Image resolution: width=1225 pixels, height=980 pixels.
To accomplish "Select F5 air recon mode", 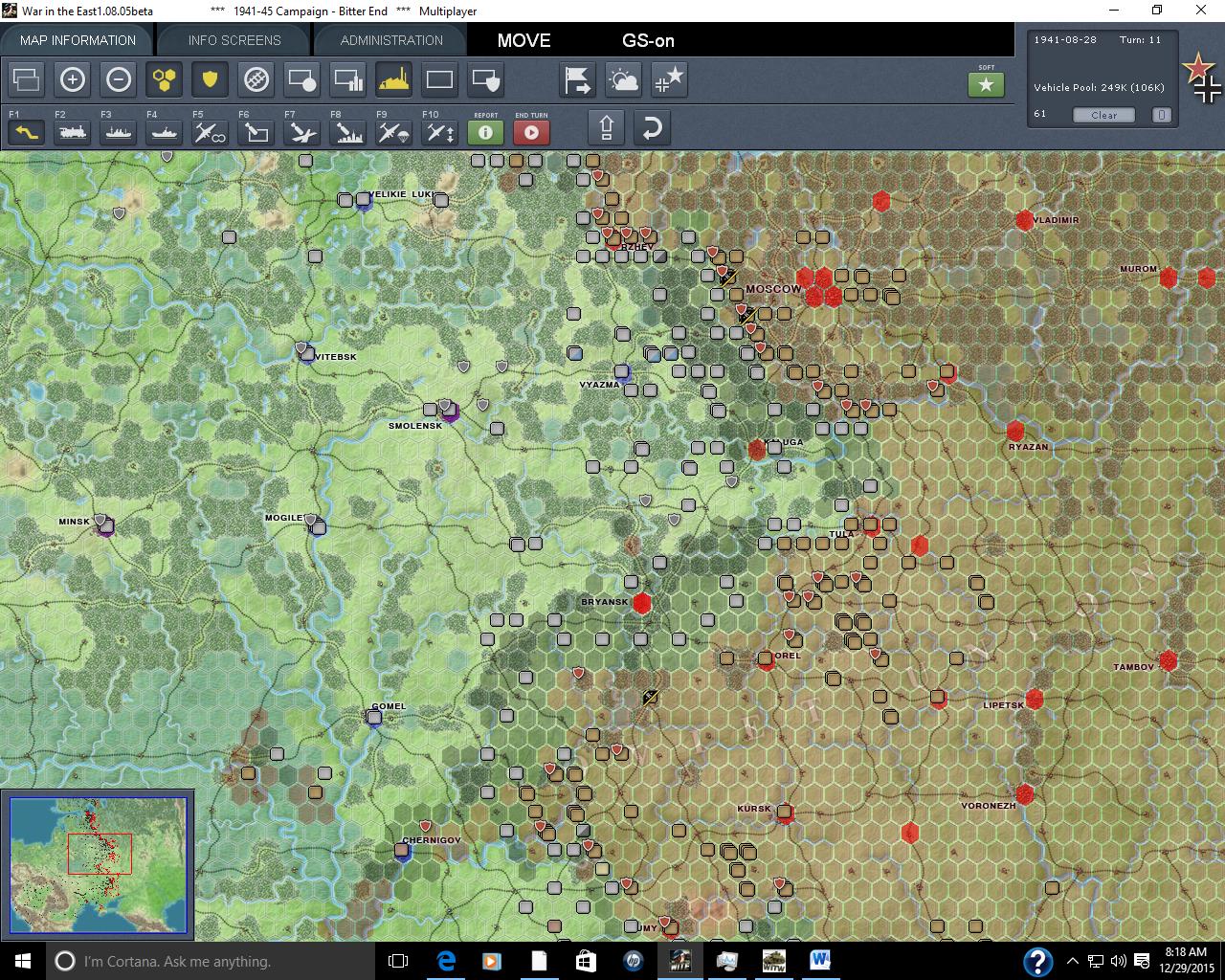I will pos(211,130).
